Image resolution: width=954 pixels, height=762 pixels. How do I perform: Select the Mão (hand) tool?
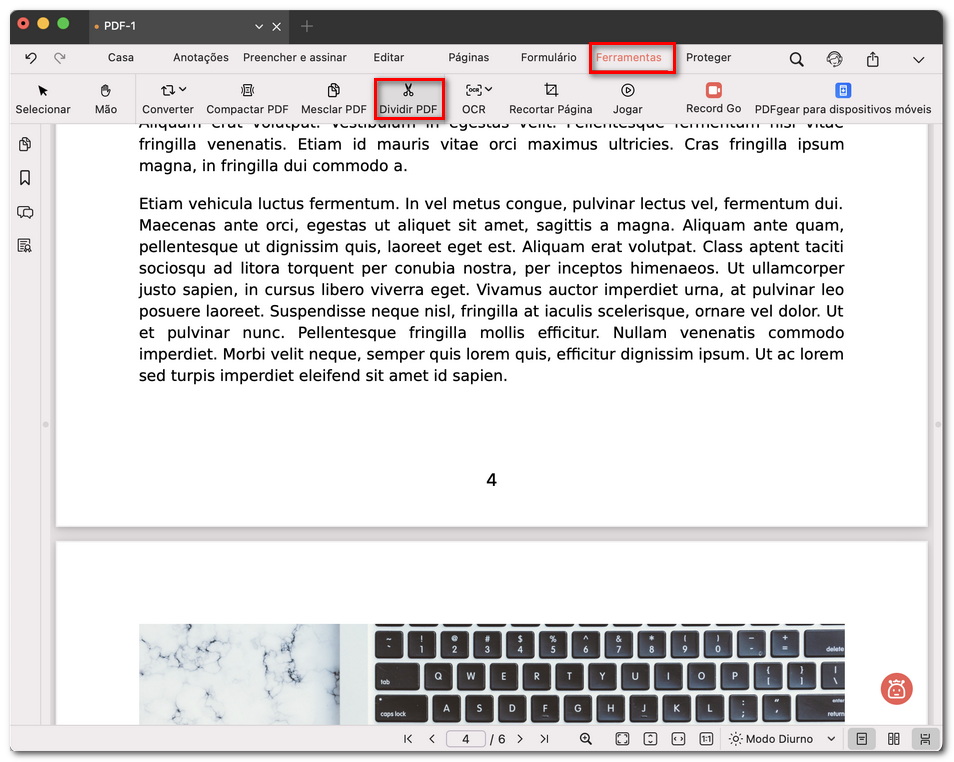[x=105, y=98]
